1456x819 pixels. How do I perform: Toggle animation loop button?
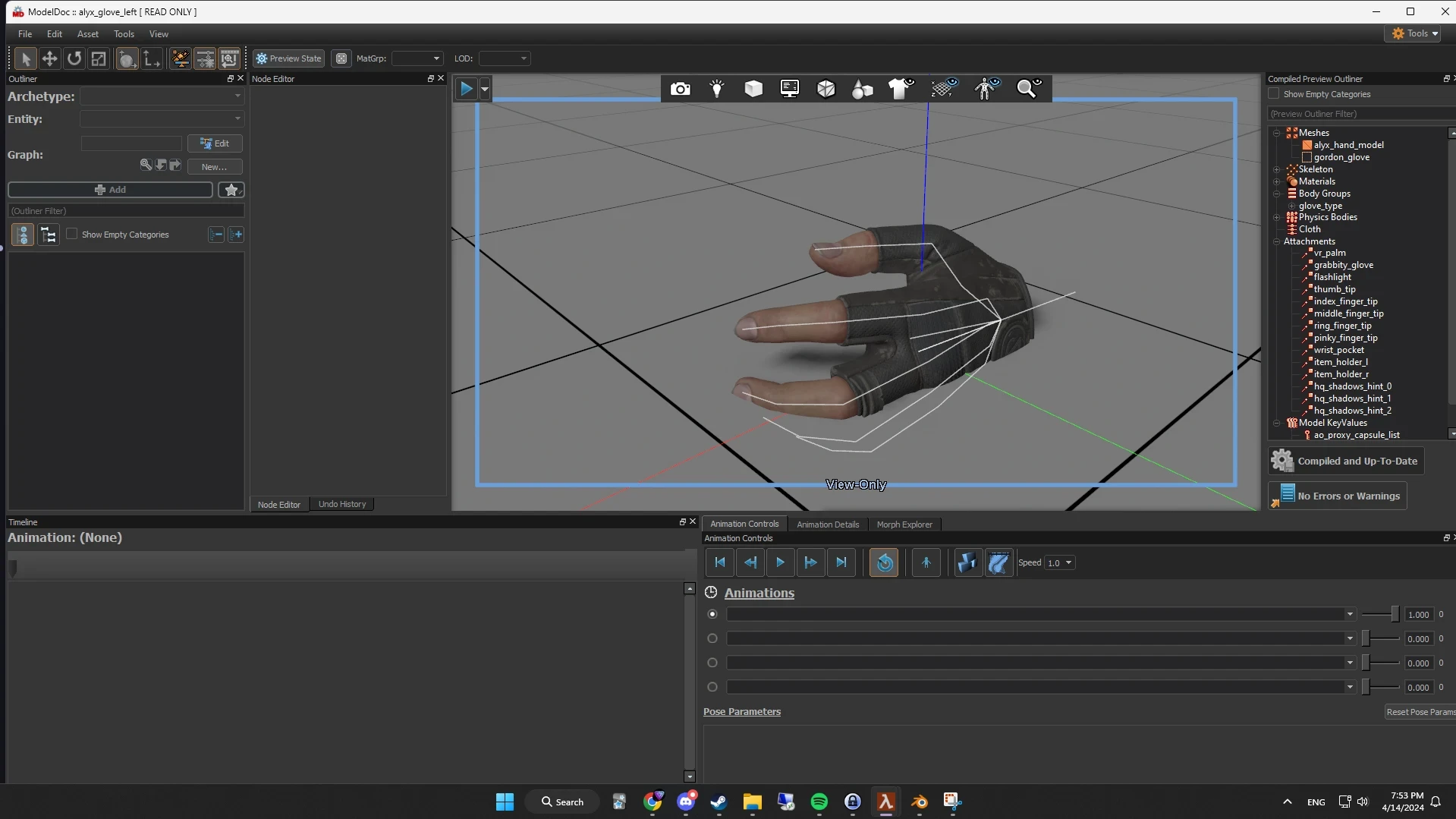(884, 562)
